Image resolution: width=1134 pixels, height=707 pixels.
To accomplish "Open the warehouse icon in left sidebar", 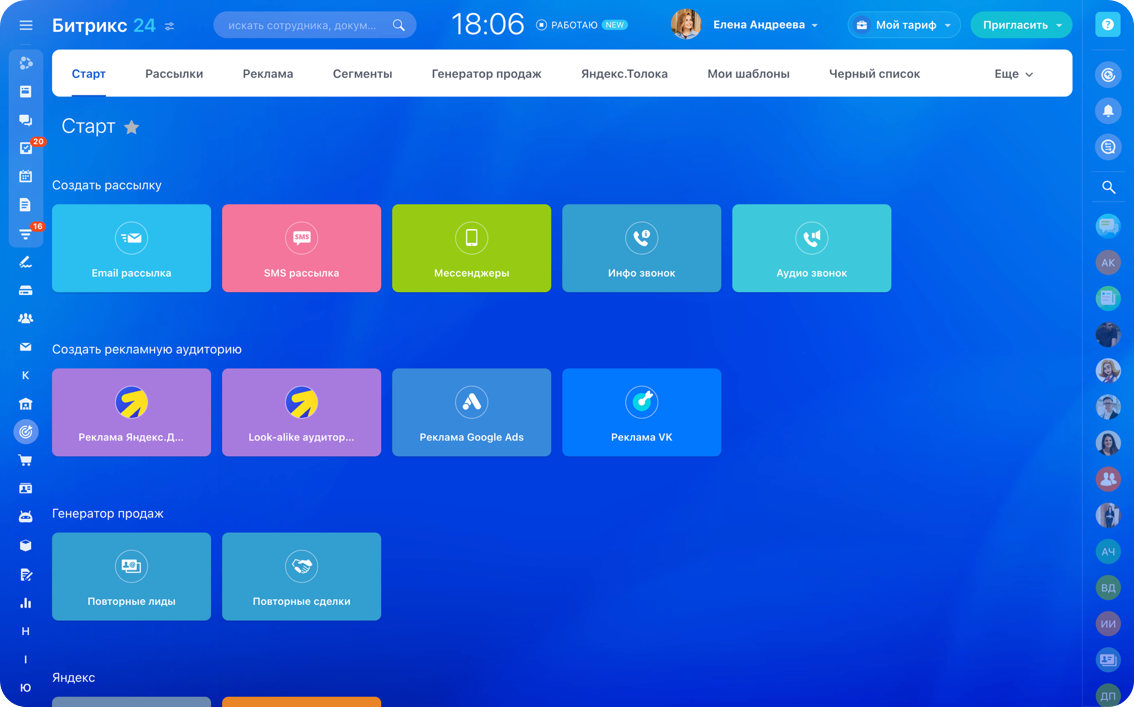I will point(25,403).
